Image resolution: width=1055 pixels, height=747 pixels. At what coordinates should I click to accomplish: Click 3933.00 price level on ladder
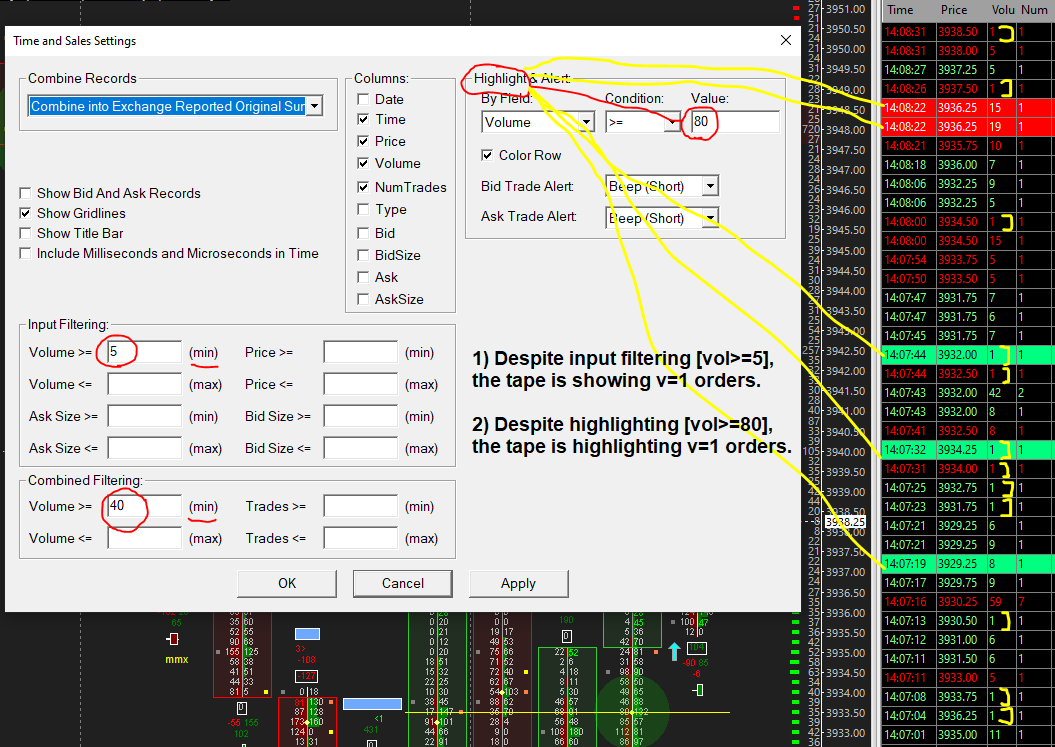[x=845, y=733]
